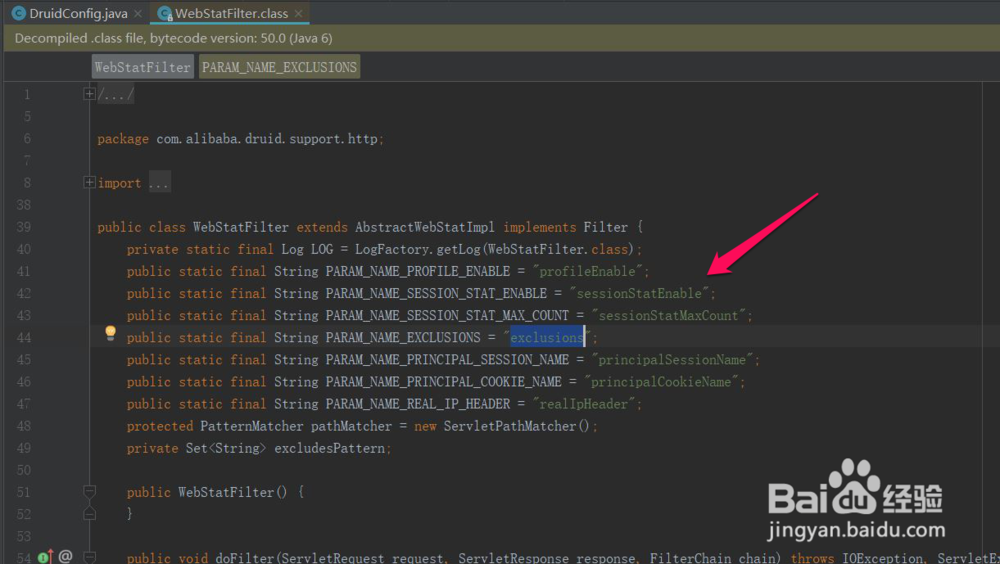Click the pathMatcher field name
The width and height of the screenshot is (1000, 564).
351,426
